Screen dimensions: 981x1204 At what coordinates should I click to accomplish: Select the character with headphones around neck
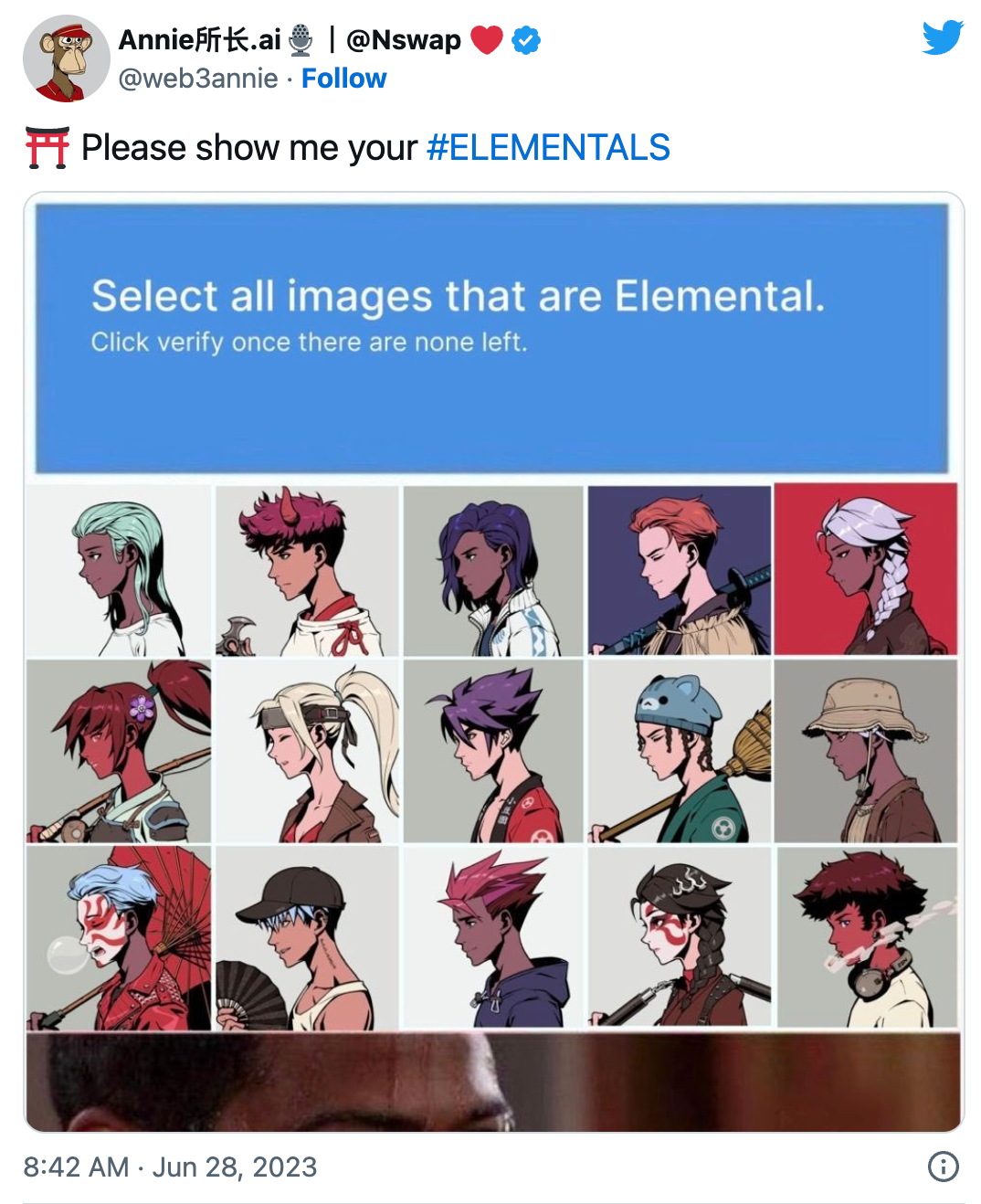coord(866,937)
